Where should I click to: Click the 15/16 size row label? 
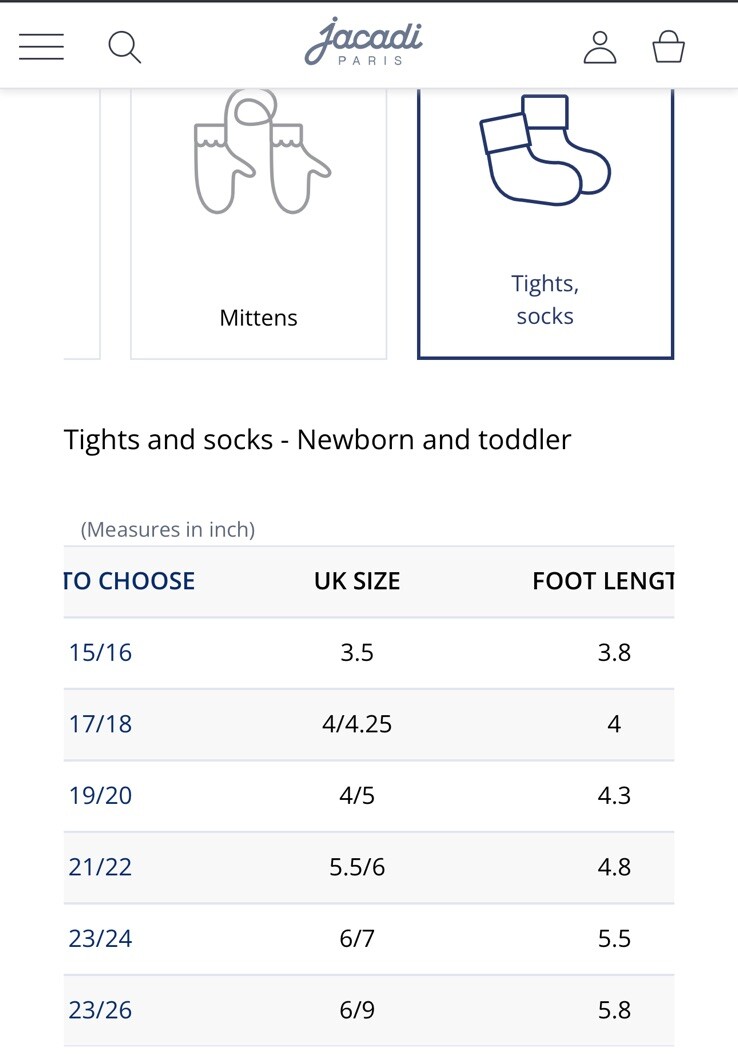pyautogui.click(x=100, y=653)
